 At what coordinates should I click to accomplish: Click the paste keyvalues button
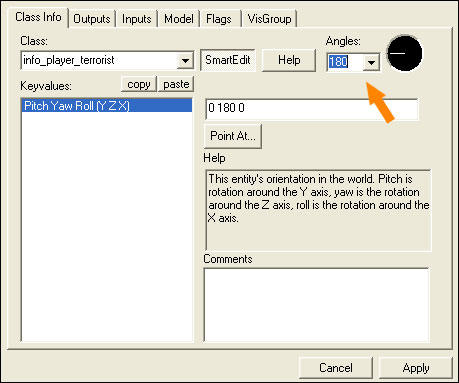(176, 84)
